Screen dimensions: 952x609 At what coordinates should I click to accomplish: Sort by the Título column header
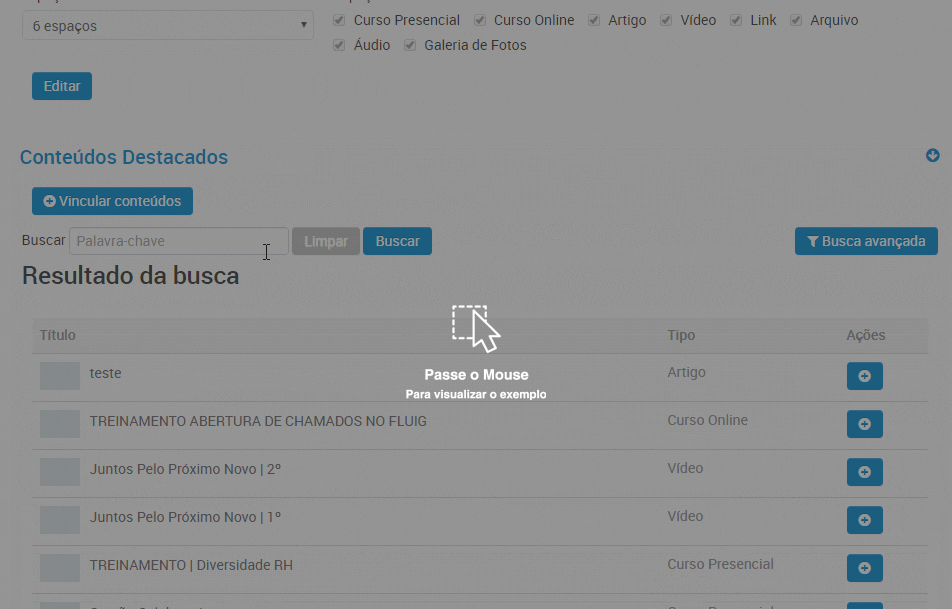point(58,335)
